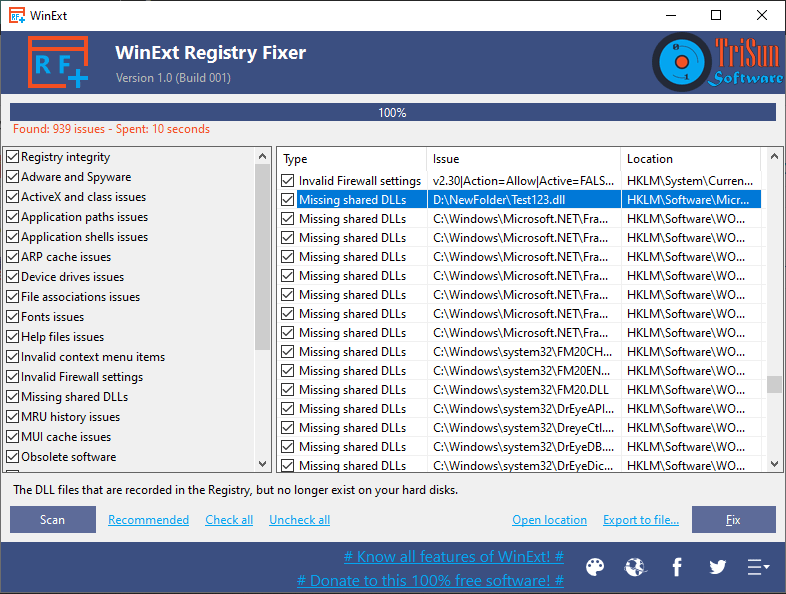Select the DreyeCtl... issue row
Image resolution: width=786 pixels, height=594 pixels.
pyautogui.click(x=521, y=428)
